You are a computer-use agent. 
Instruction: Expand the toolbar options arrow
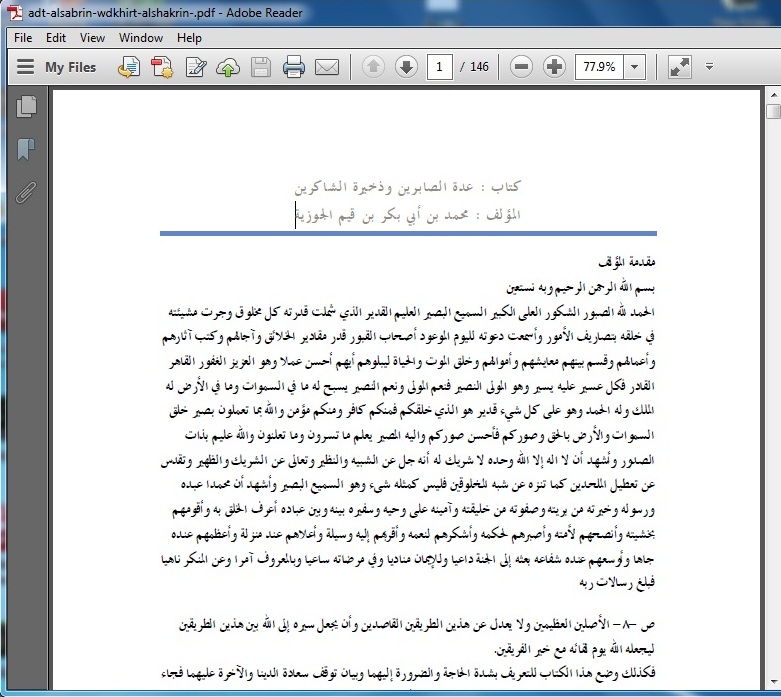(709, 67)
